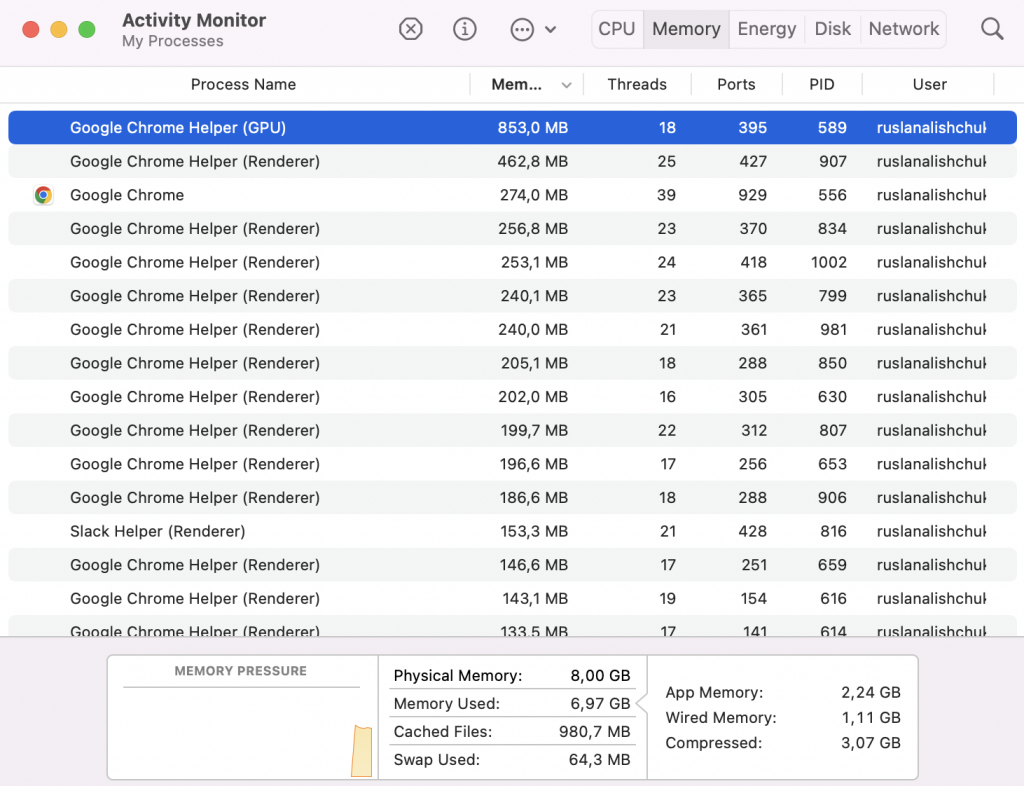Sort by the Memory column header
This screenshot has width=1024, height=786.
(516, 84)
